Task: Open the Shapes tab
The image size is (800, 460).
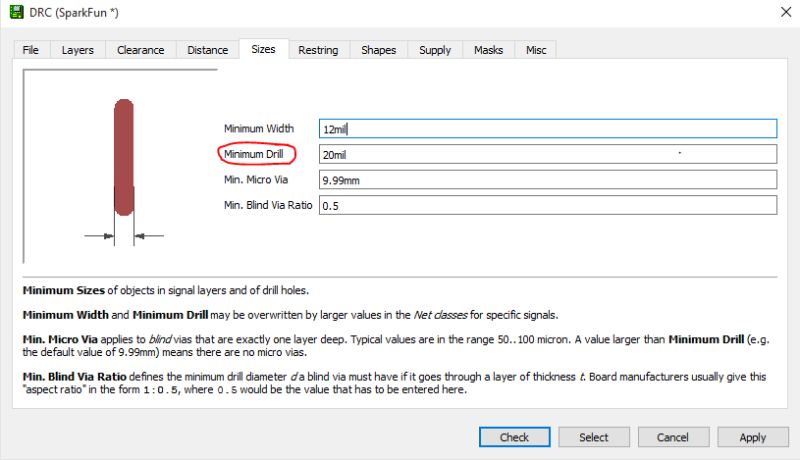Action: (x=379, y=50)
